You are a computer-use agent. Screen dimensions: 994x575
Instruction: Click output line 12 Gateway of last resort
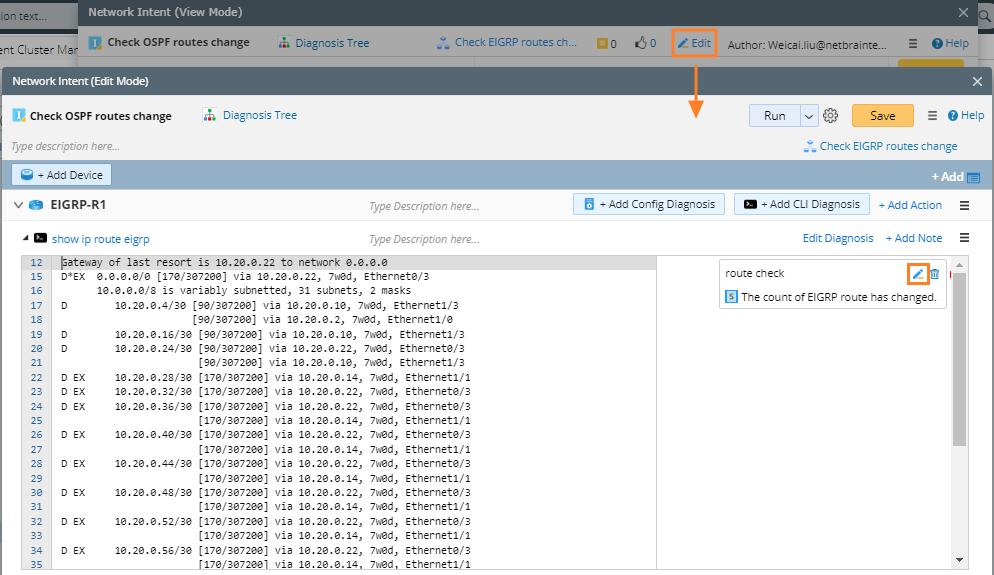pyautogui.click(x=224, y=262)
